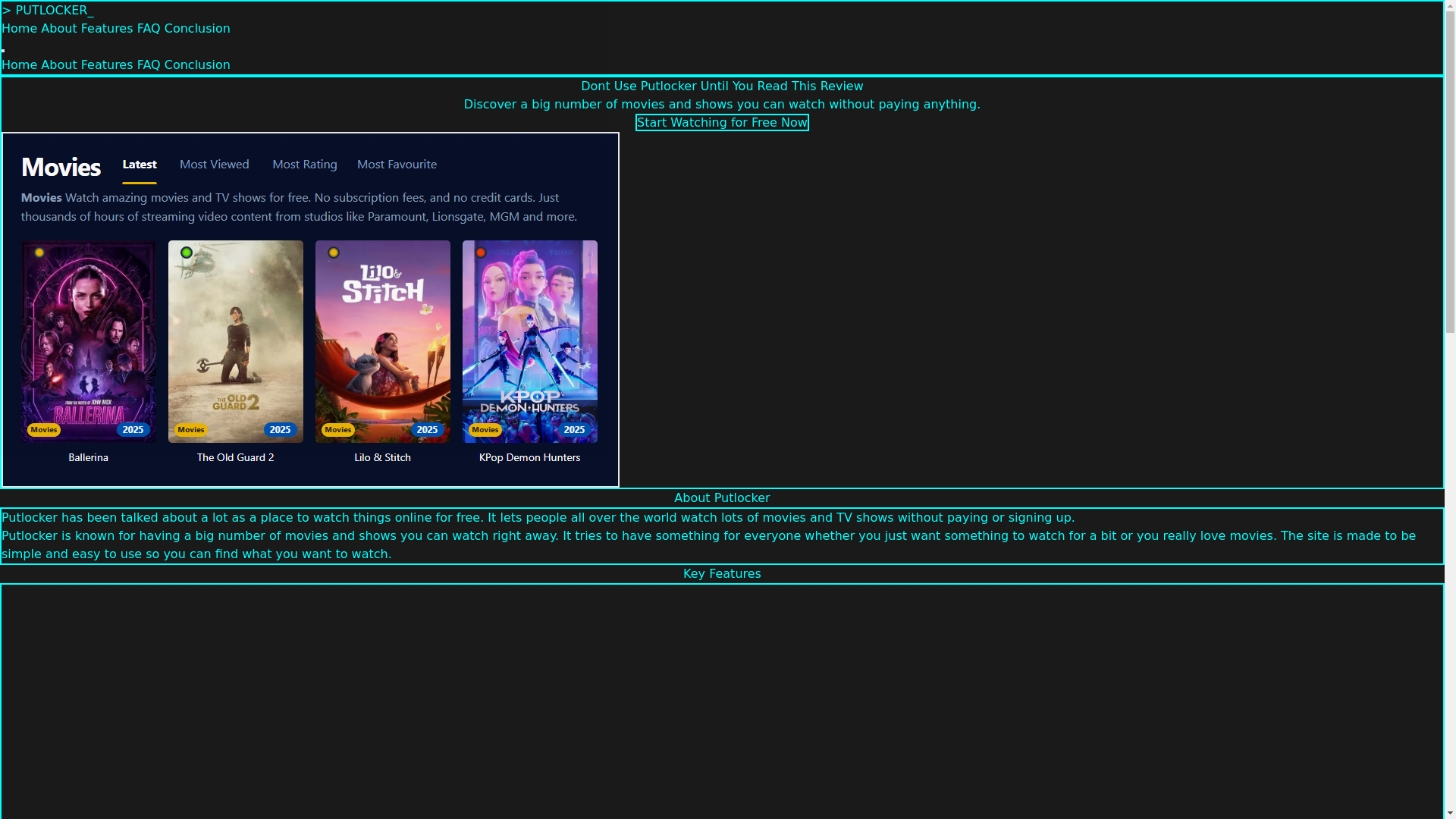1456x819 pixels.
Task: Click 2025 badge on Ballerina poster
Action: pyautogui.click(x=133, y=430)
